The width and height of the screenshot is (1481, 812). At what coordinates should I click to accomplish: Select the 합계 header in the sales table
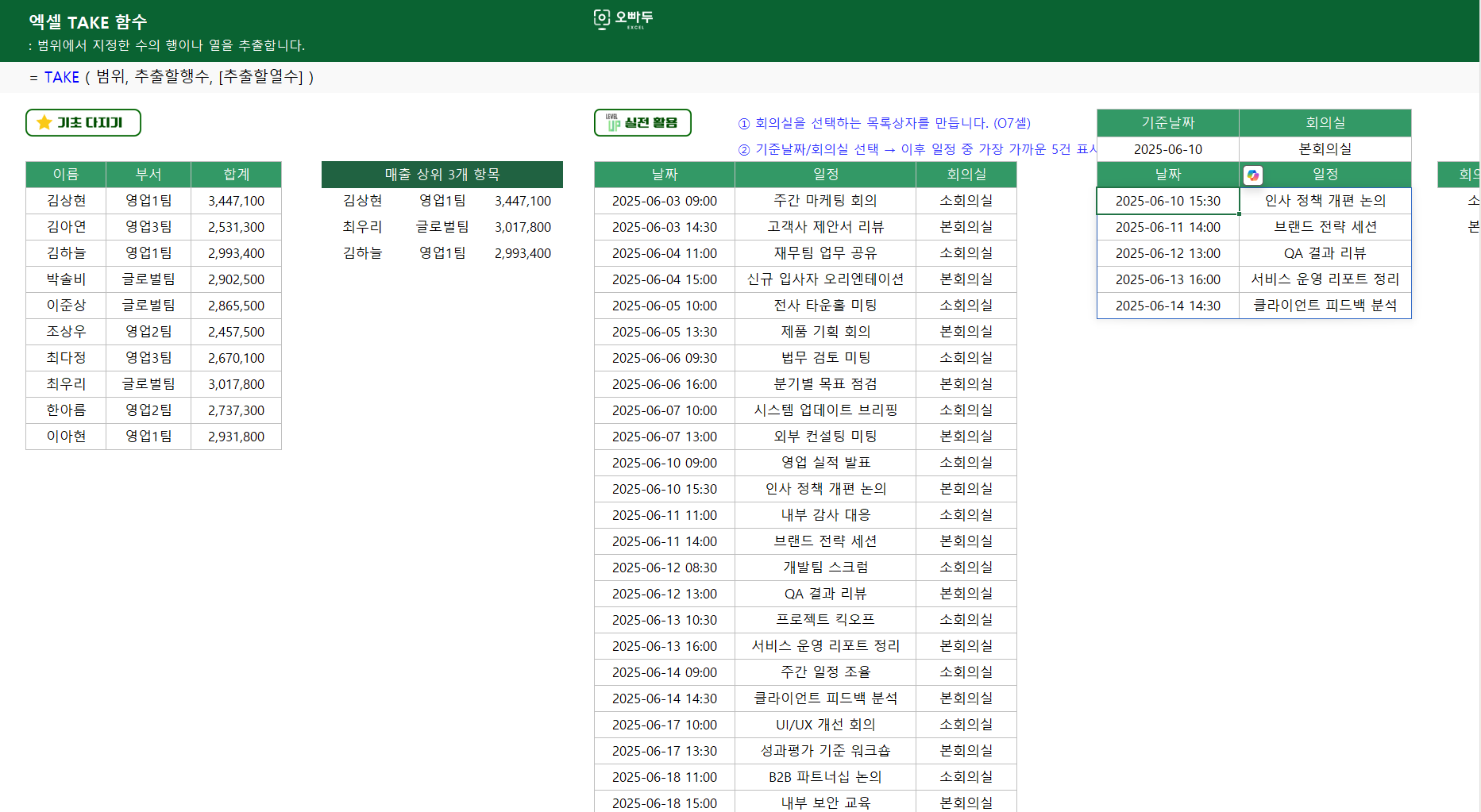[236, 175]
